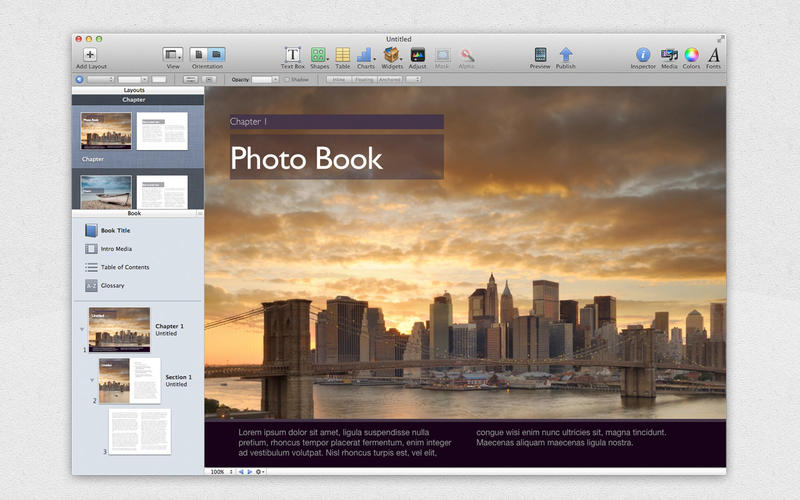800x500 pixels.
Task: Enter full screen mode
Action: tap(720, 39)
